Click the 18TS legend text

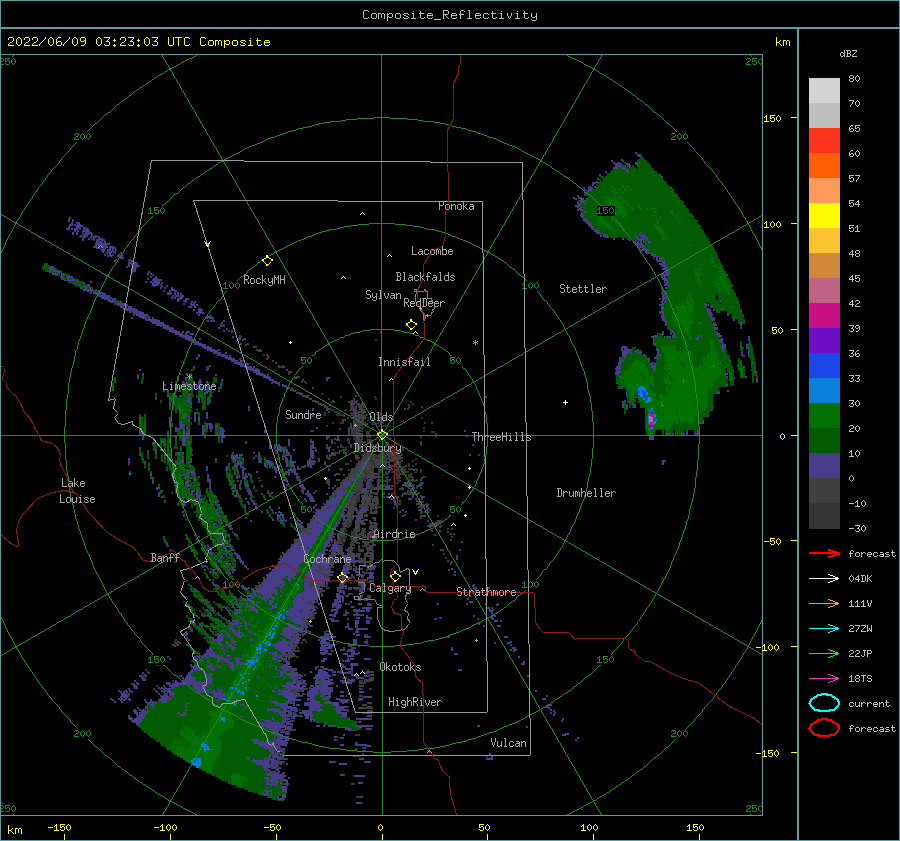860,679
